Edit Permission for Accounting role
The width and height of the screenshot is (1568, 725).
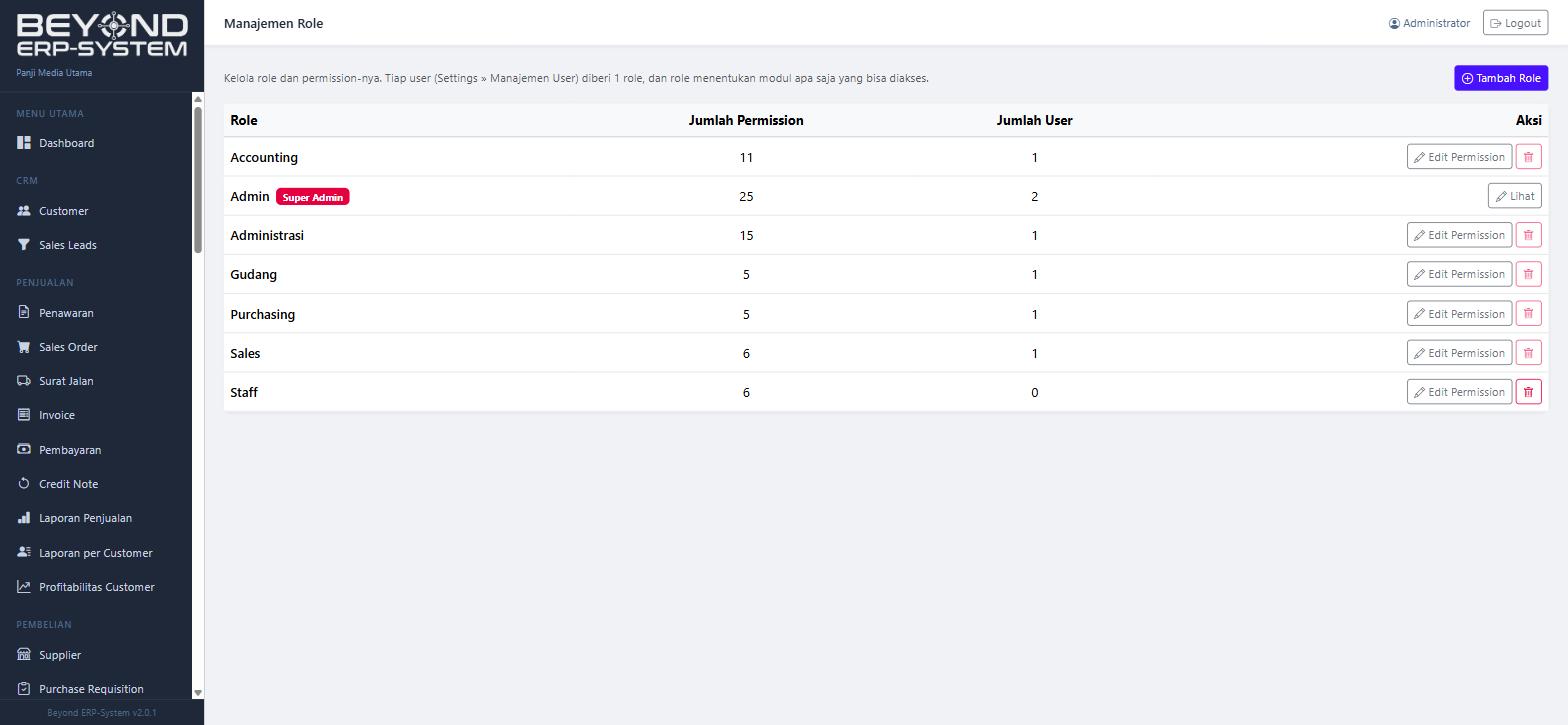[1459, 157]
